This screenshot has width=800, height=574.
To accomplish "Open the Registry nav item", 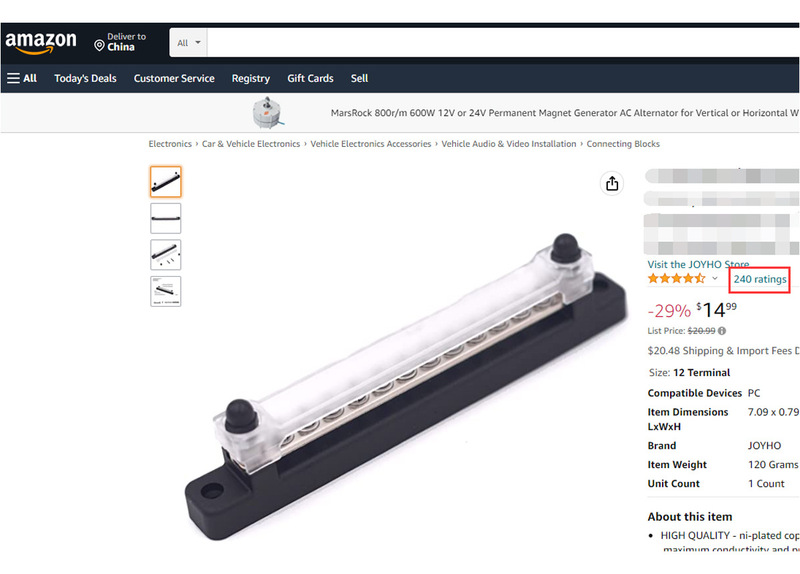I will [x=251, y=79].
